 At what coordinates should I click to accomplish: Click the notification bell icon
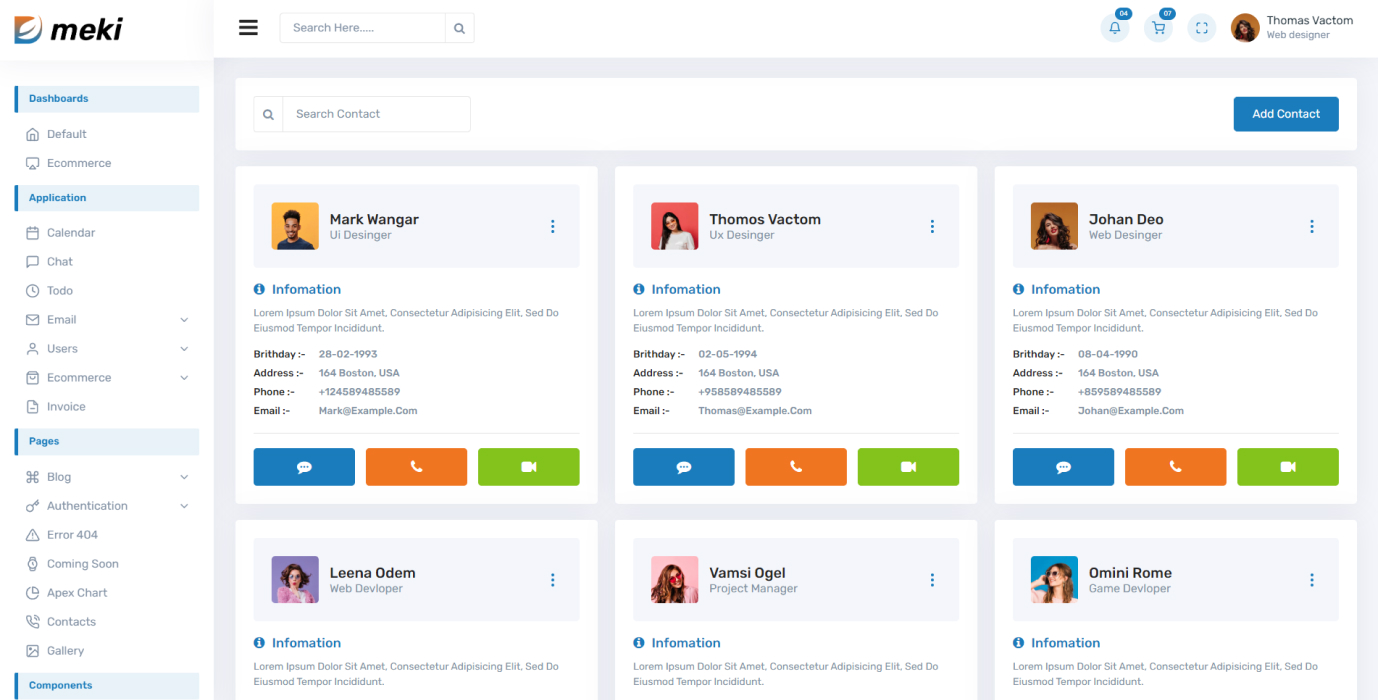[x=1114, y=28]
